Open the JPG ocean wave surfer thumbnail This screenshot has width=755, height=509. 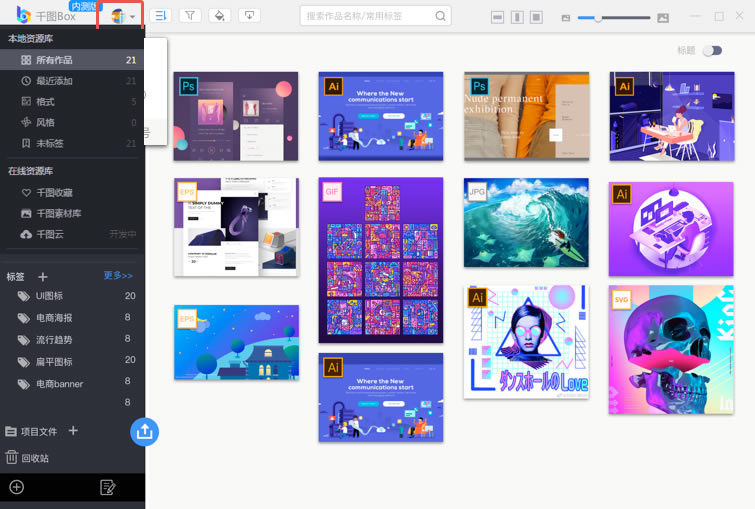point(526,222)
